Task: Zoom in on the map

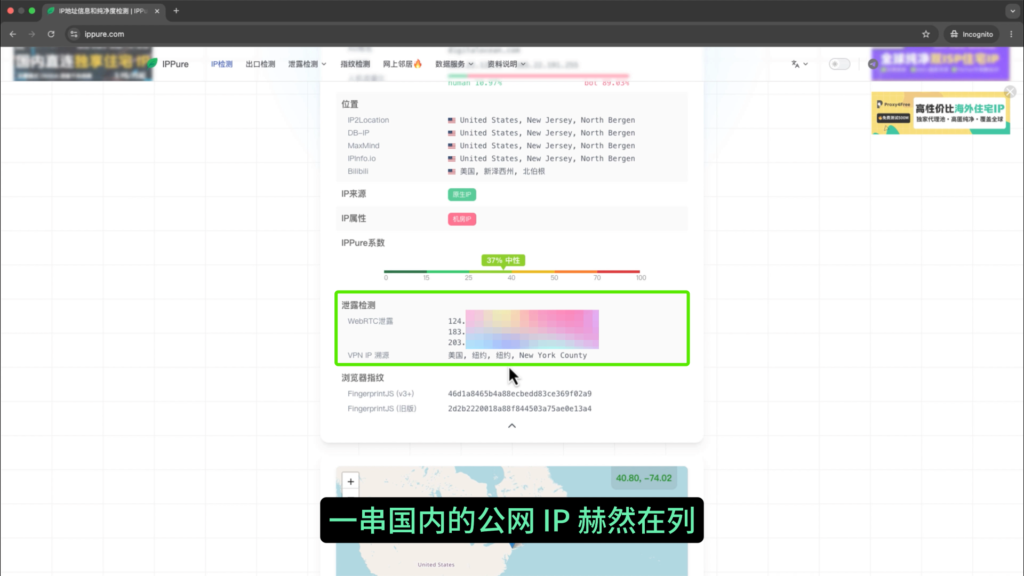Action: [351, 482]
